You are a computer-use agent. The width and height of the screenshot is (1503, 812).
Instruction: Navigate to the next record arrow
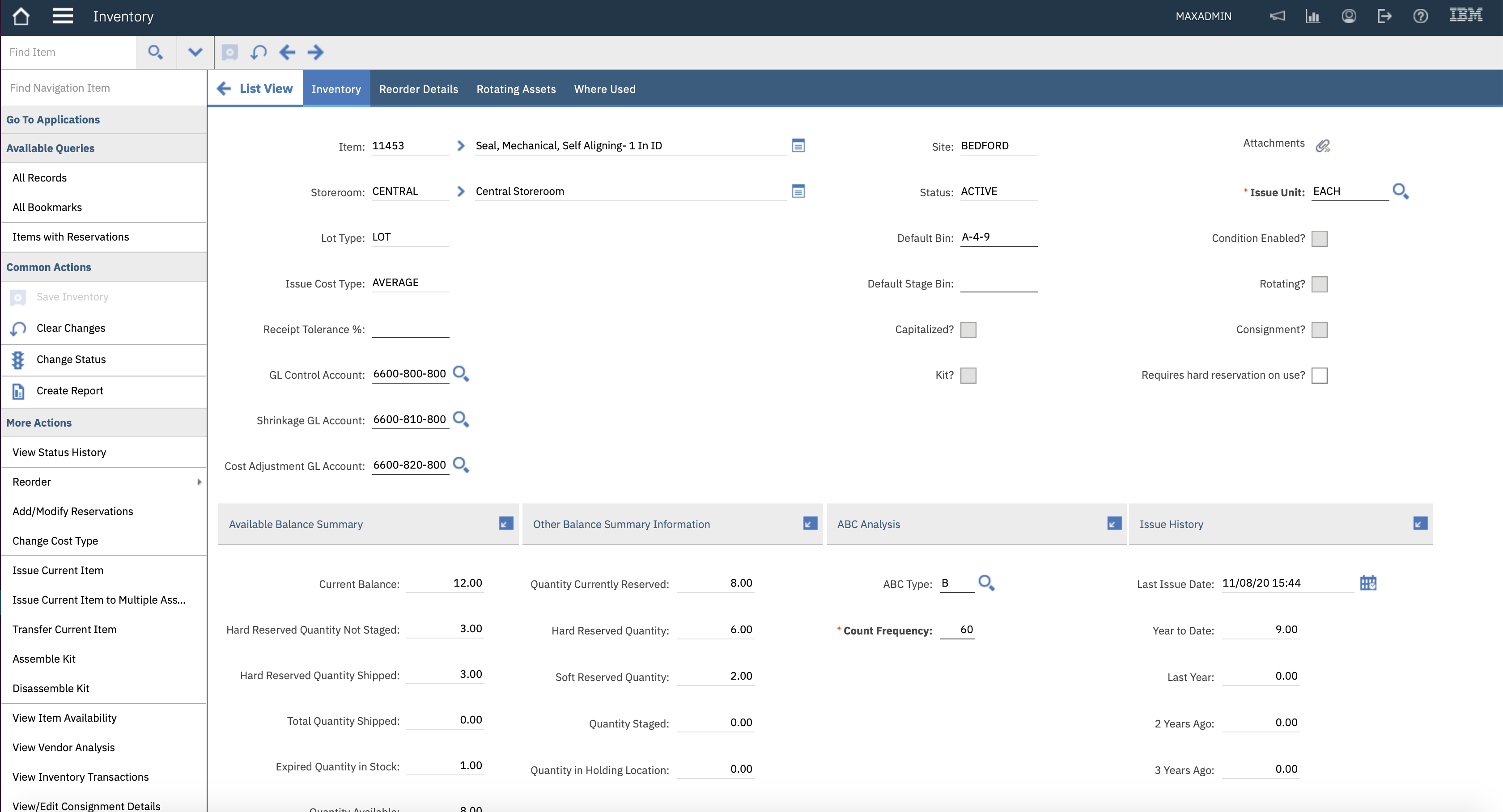[x=316, y=52]
